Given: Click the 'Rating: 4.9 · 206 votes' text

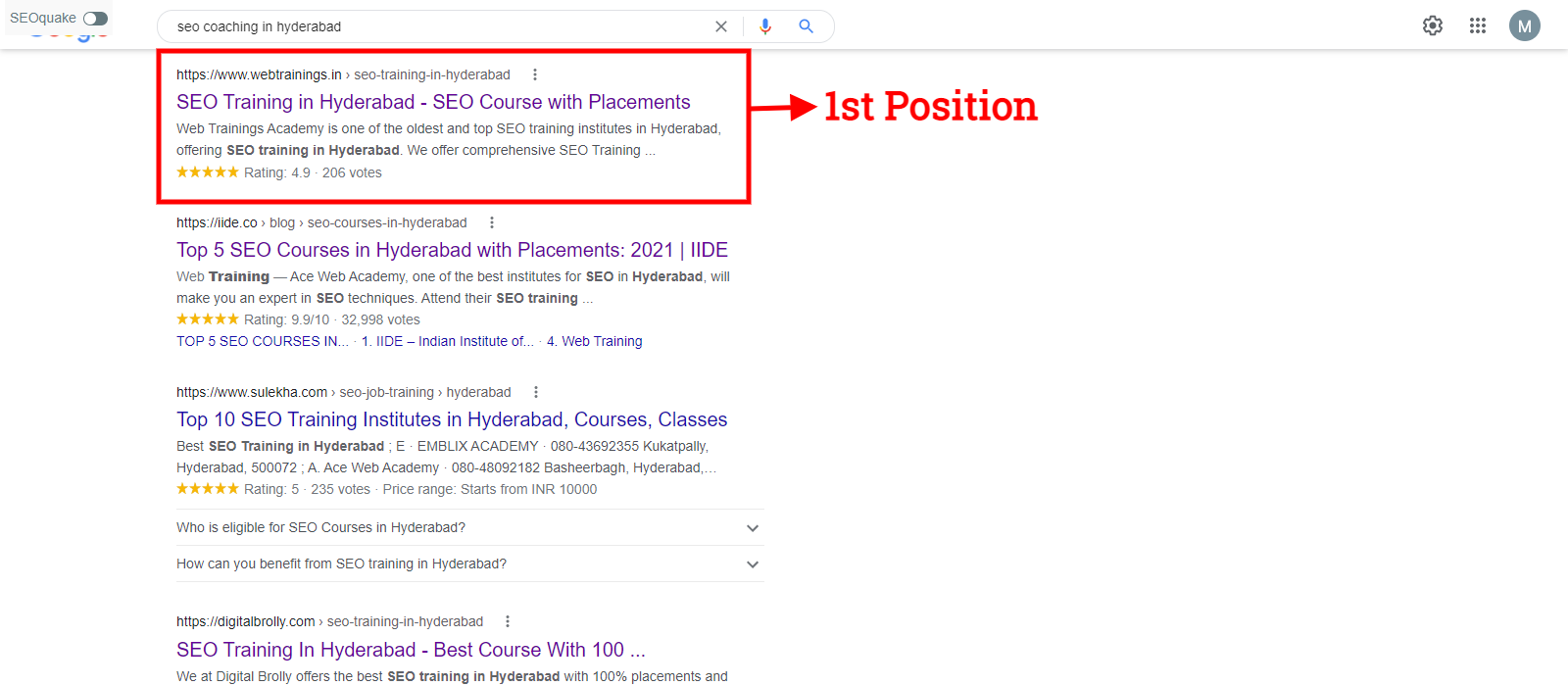Looking at the screenshot, I should tap(313, 172).
